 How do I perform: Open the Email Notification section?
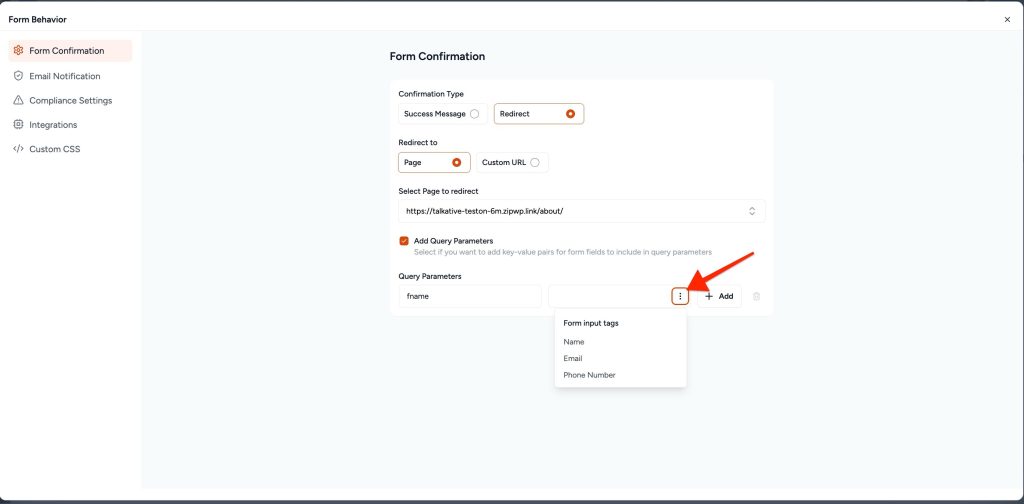point(65,76)
